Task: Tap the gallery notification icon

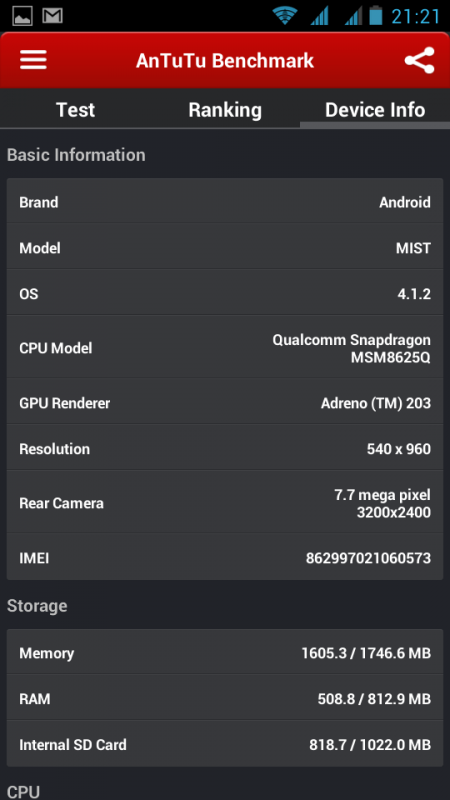Action: pos(21,15)
